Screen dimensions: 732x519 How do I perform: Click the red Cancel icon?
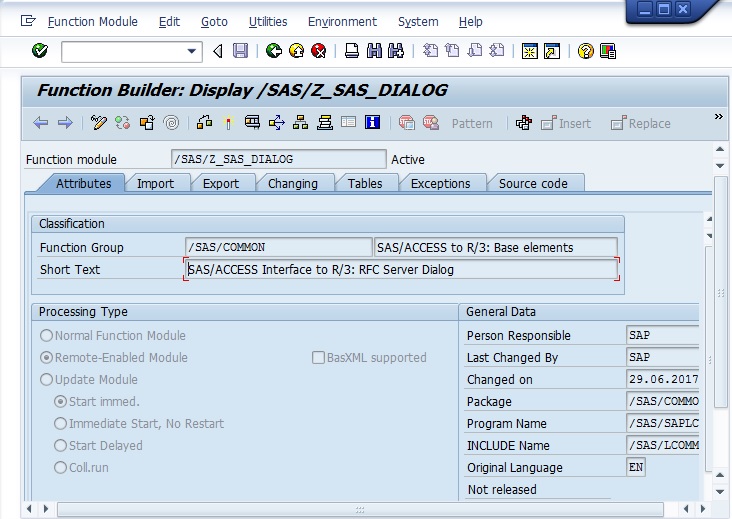coord(318,50)
